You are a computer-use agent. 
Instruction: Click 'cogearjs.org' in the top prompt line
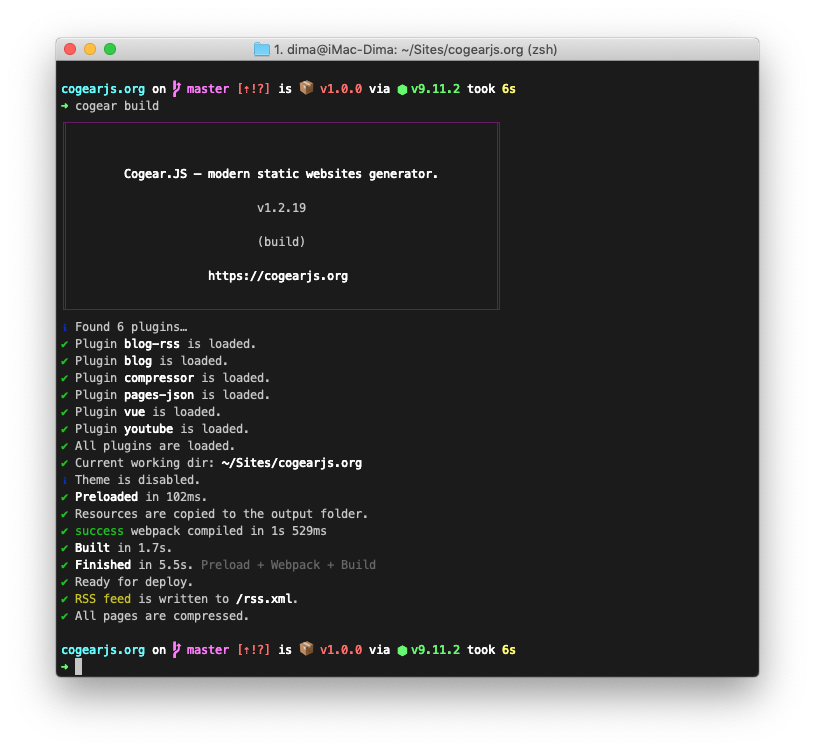tap(103, 89)
